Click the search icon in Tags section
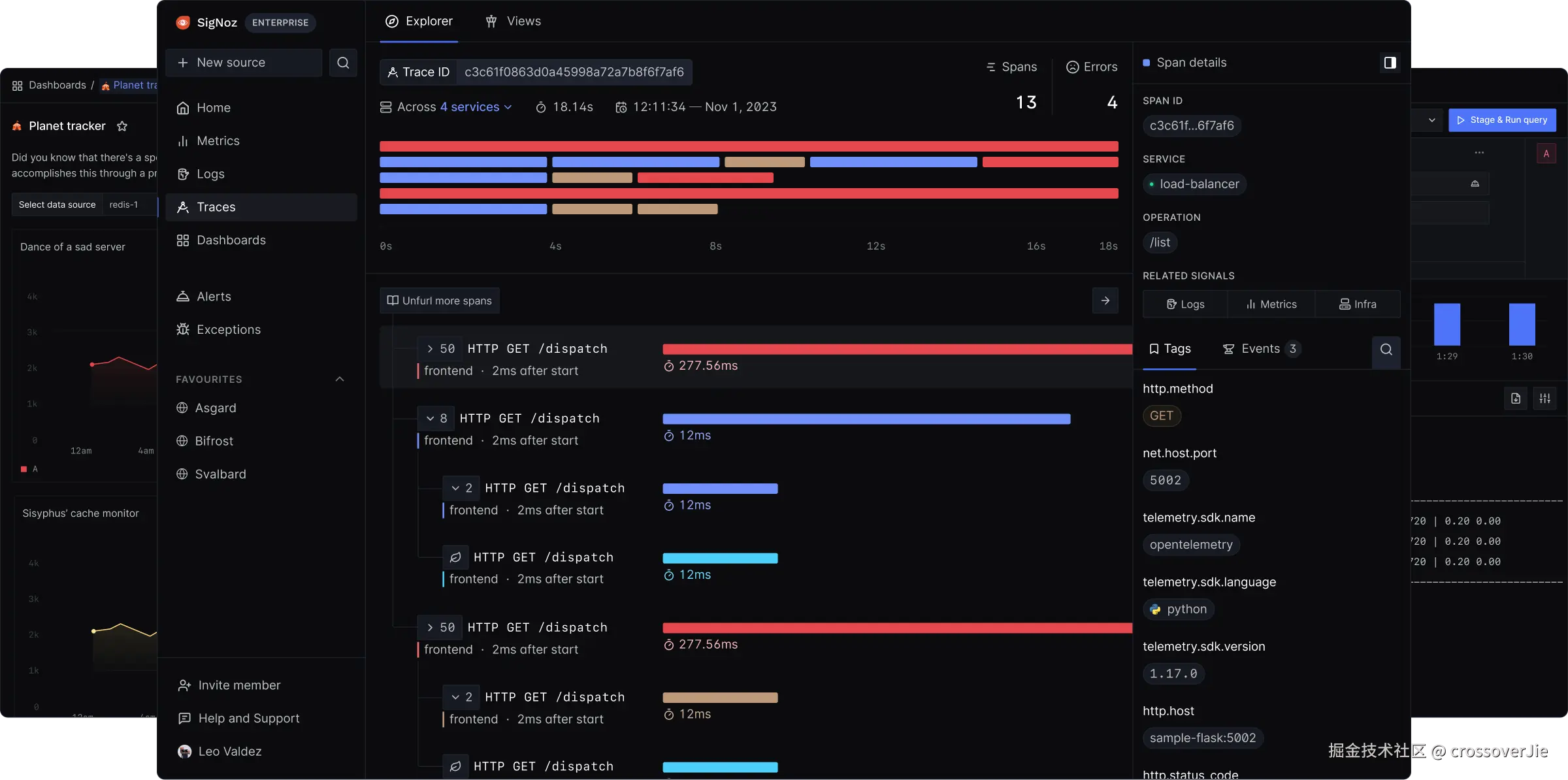 point(1386,349)
